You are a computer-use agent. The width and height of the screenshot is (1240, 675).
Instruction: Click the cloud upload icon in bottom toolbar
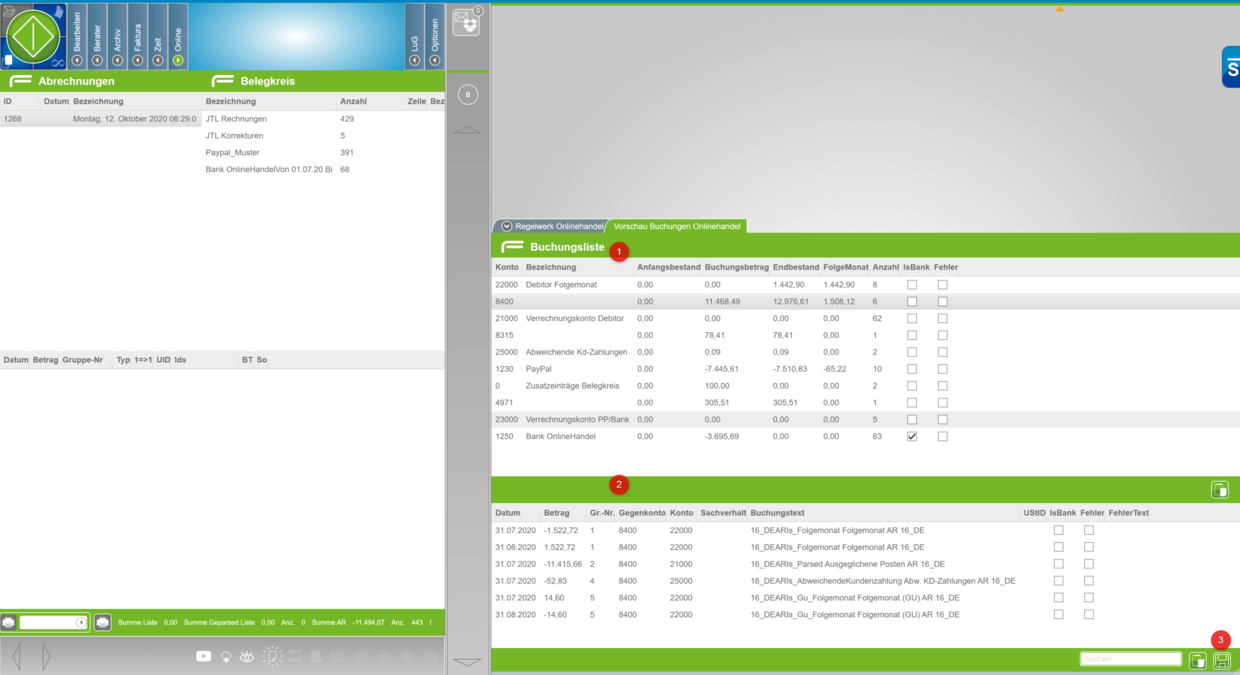226,656
